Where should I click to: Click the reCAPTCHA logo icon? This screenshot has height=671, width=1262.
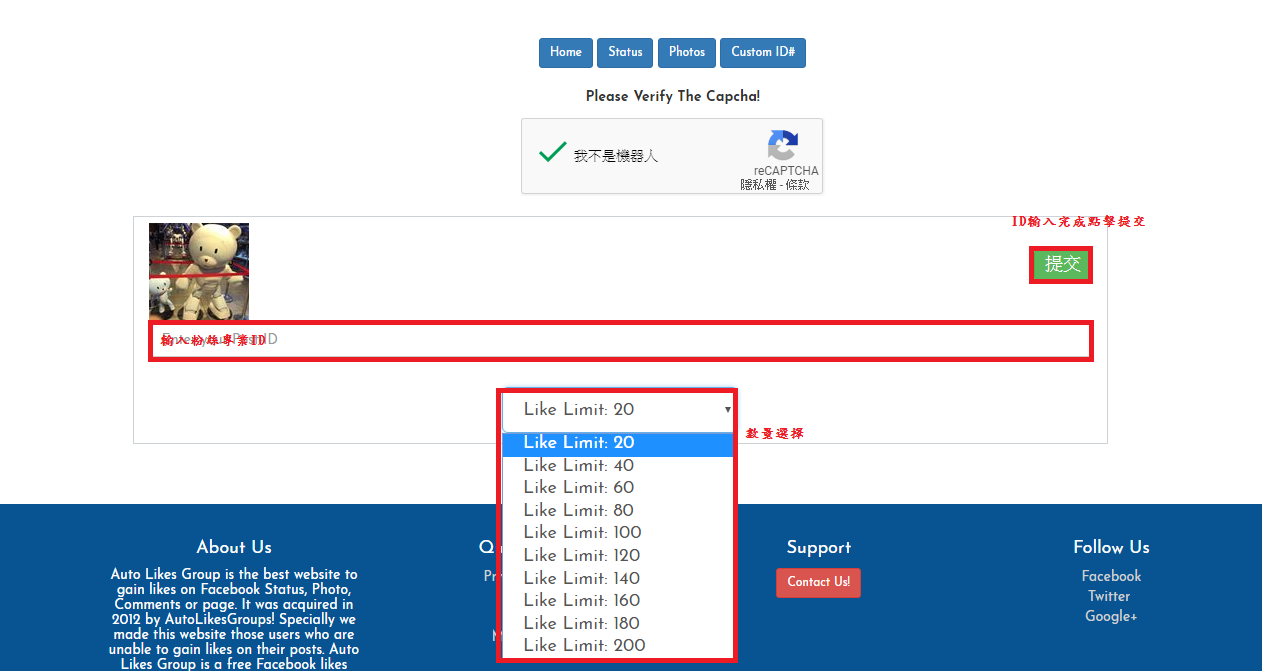coord(783,146)
